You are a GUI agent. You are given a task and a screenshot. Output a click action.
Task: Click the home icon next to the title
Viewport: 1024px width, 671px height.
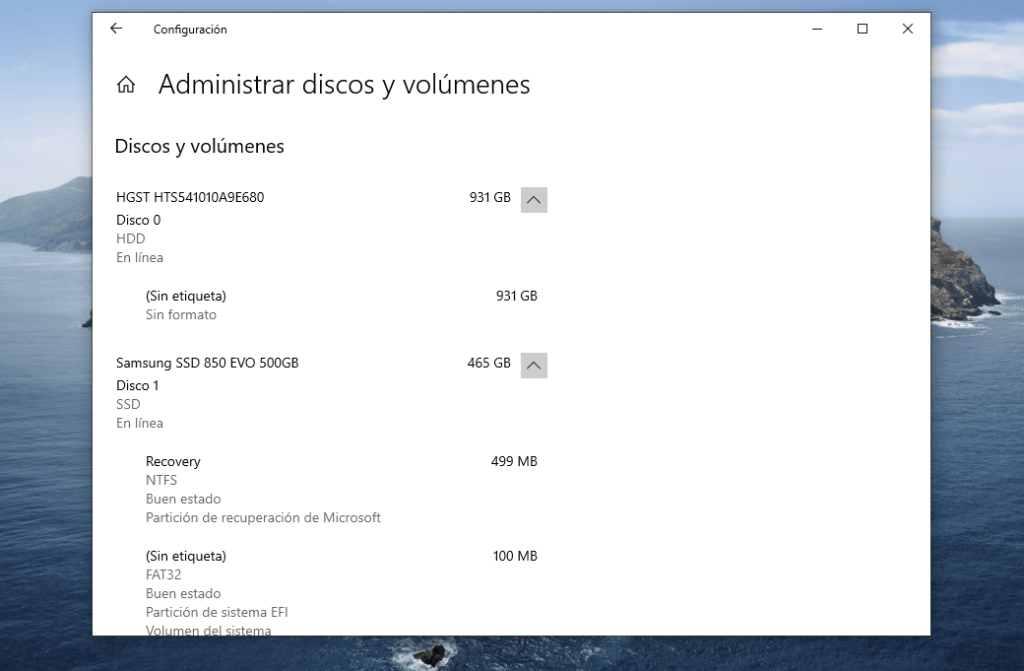(x=125, y=84)
